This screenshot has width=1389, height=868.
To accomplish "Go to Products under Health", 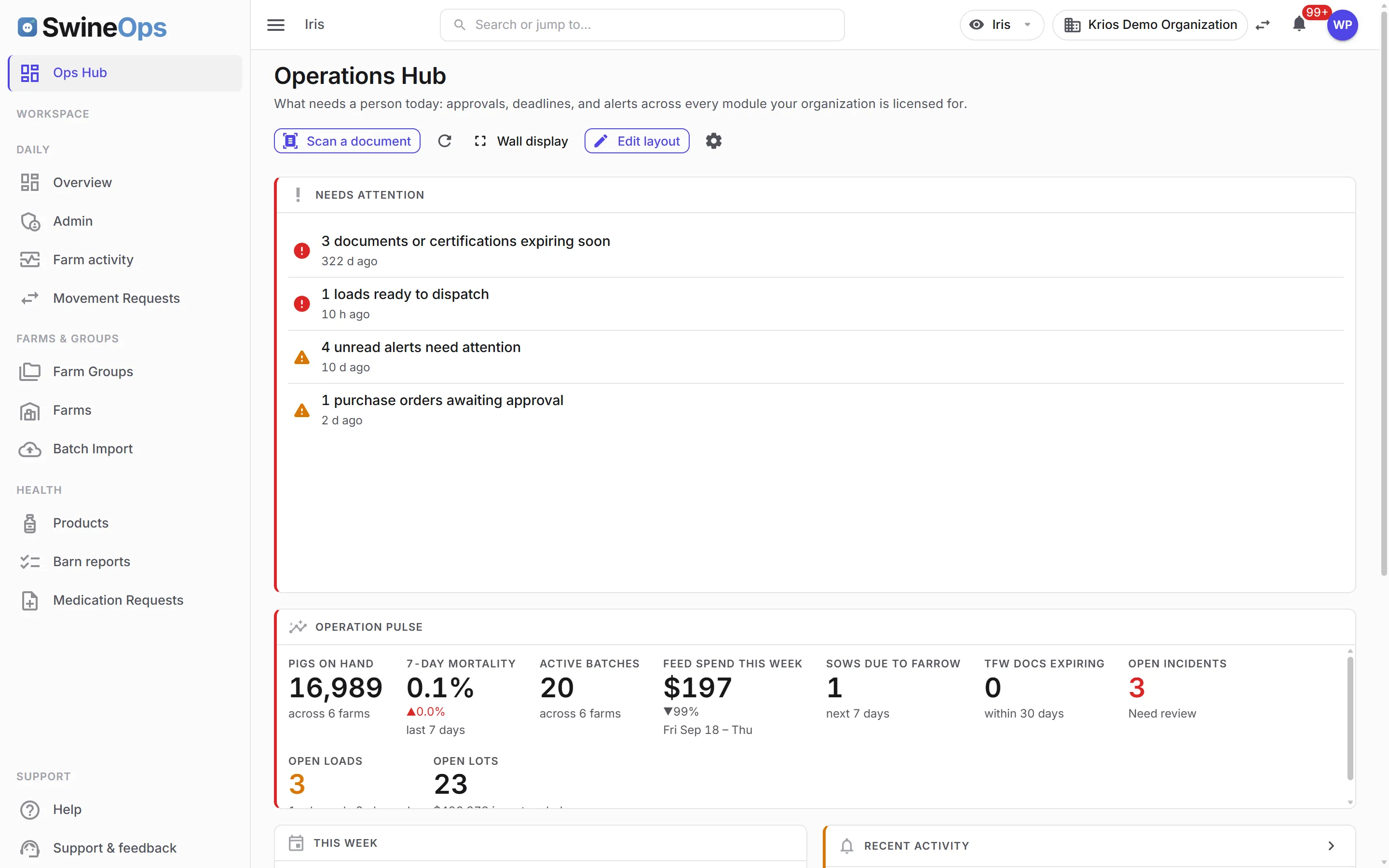I will tap(125, 523).
